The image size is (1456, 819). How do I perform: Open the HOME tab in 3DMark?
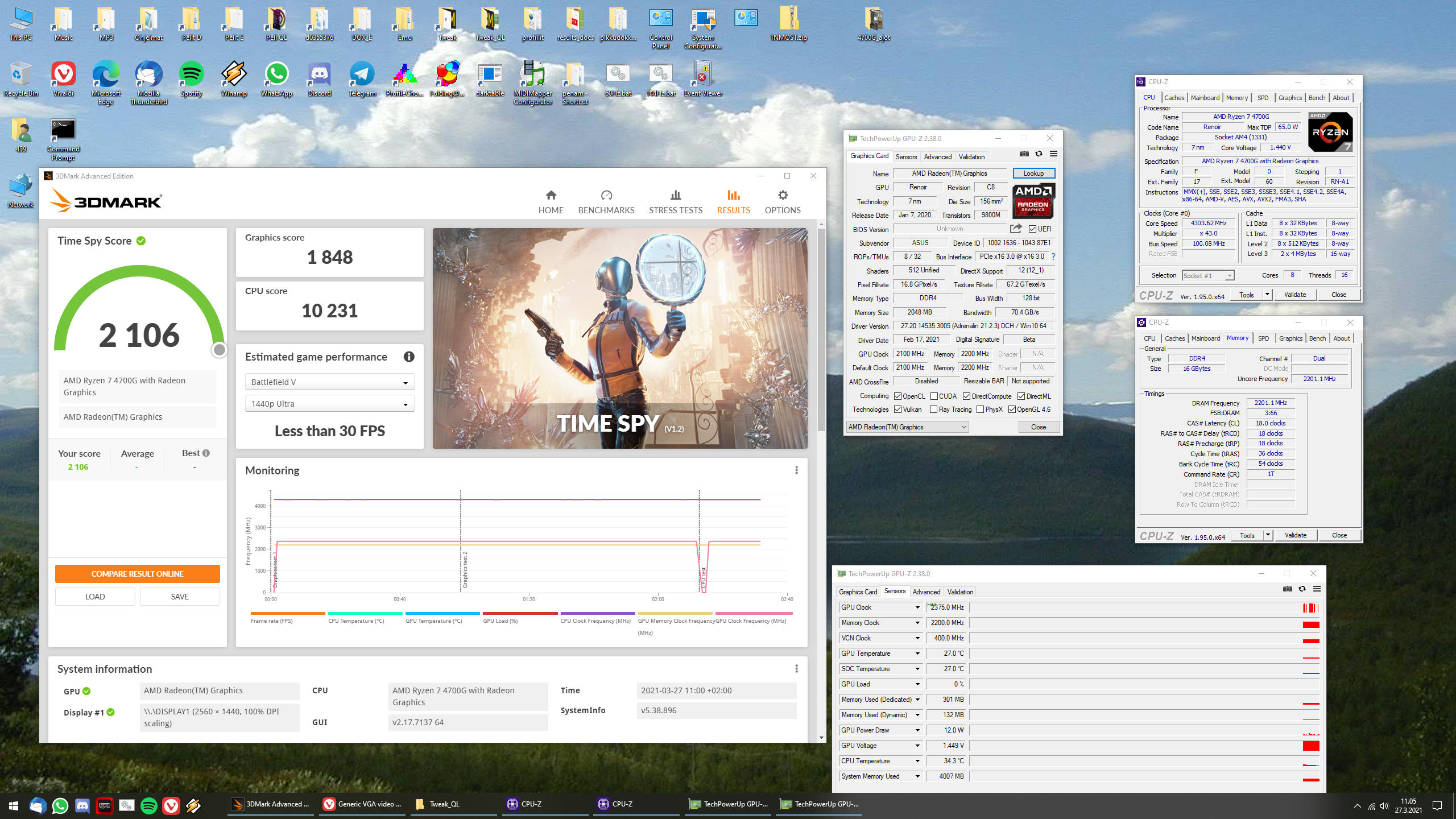pyautogui.click(x=551, y=202)
